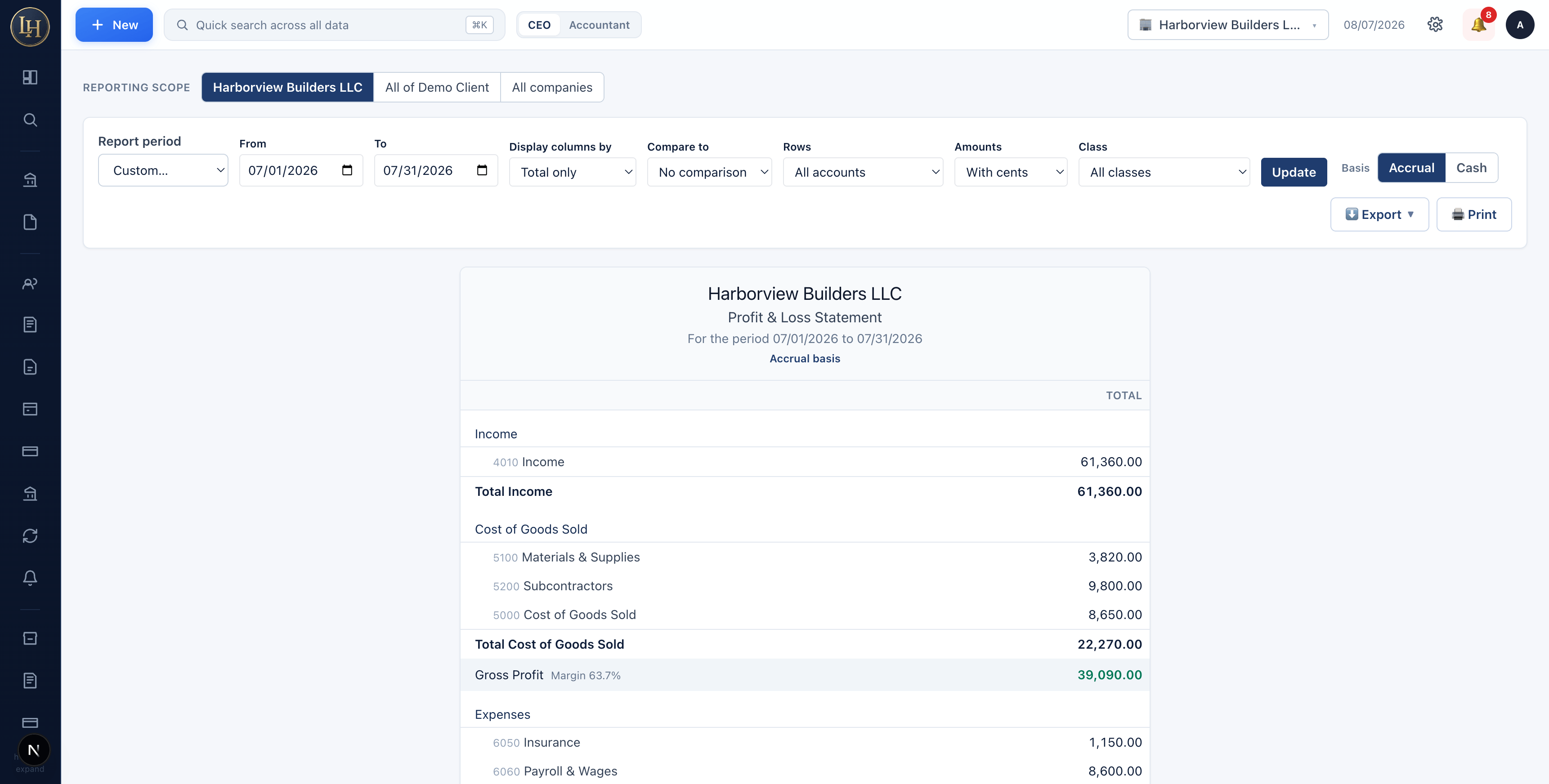1549x784 pixels.
Task: Open the blank file icon in sidebar
Action: [x=30, y=222]
